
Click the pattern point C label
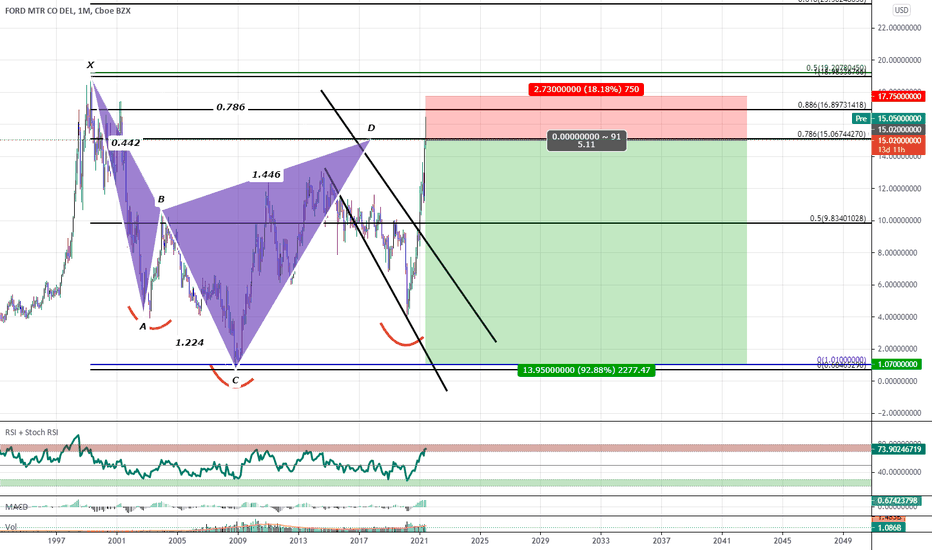pyautogui.click(x=235, y=381)
